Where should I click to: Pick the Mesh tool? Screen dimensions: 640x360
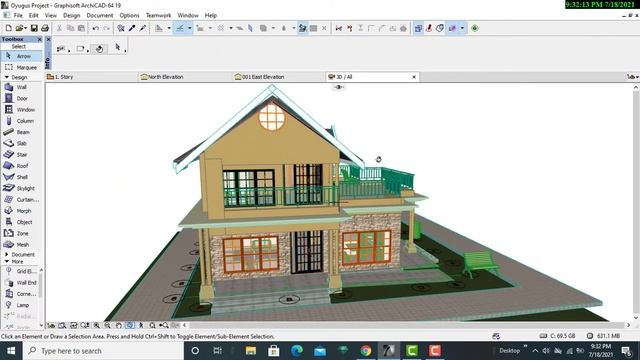pyautogui.click(x=22, y=244)
